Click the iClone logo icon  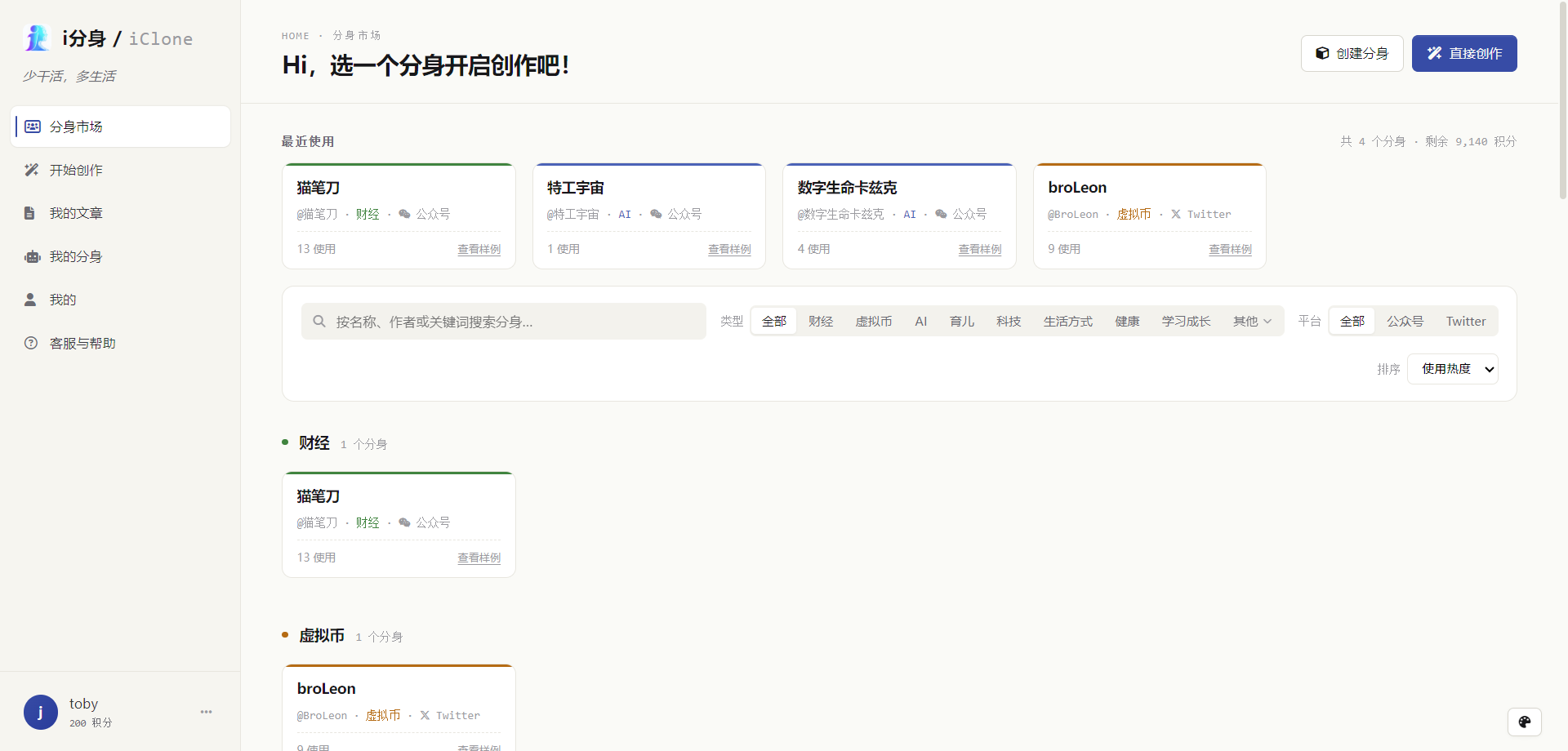tap(37, 38)
